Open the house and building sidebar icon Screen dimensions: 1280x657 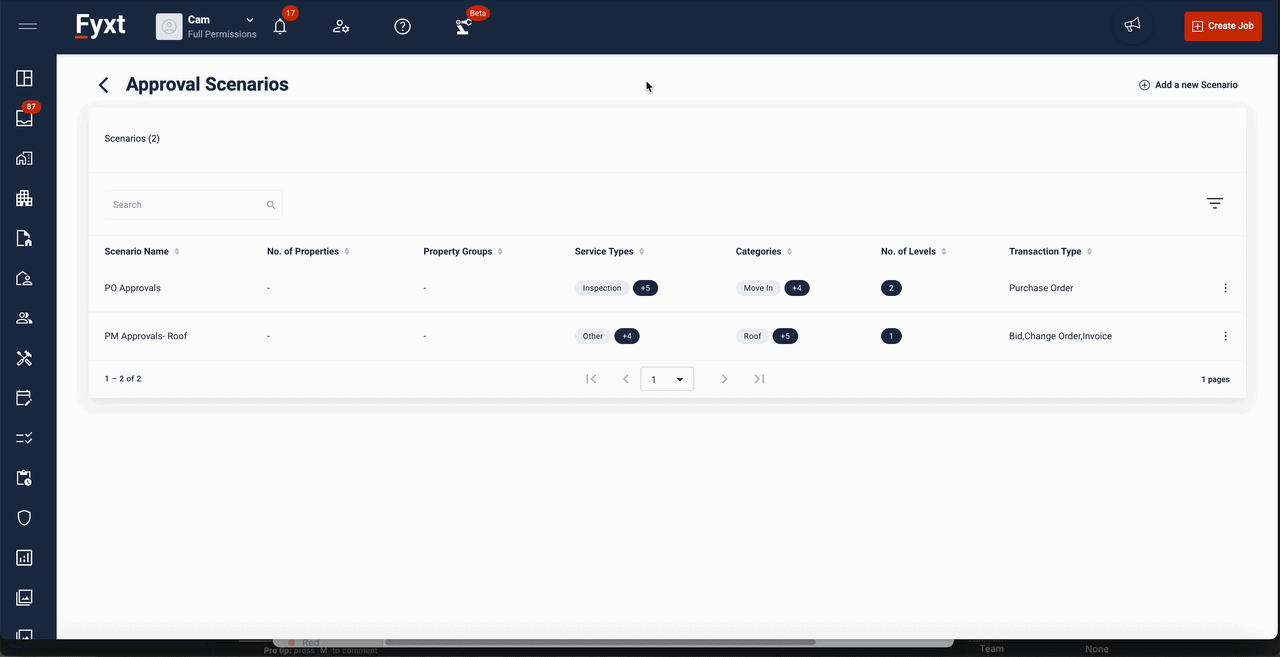[25, 158]
